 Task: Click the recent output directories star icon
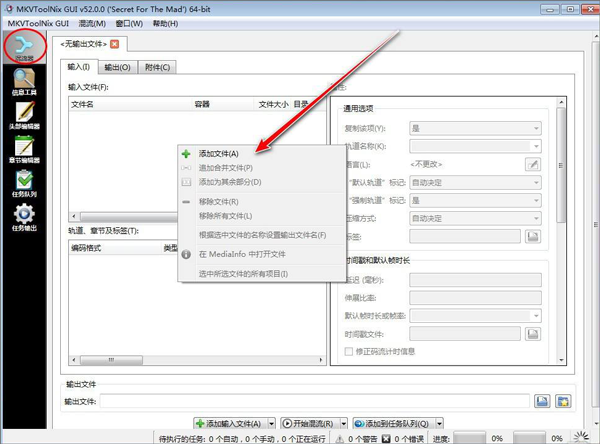[x=563, y=401]
